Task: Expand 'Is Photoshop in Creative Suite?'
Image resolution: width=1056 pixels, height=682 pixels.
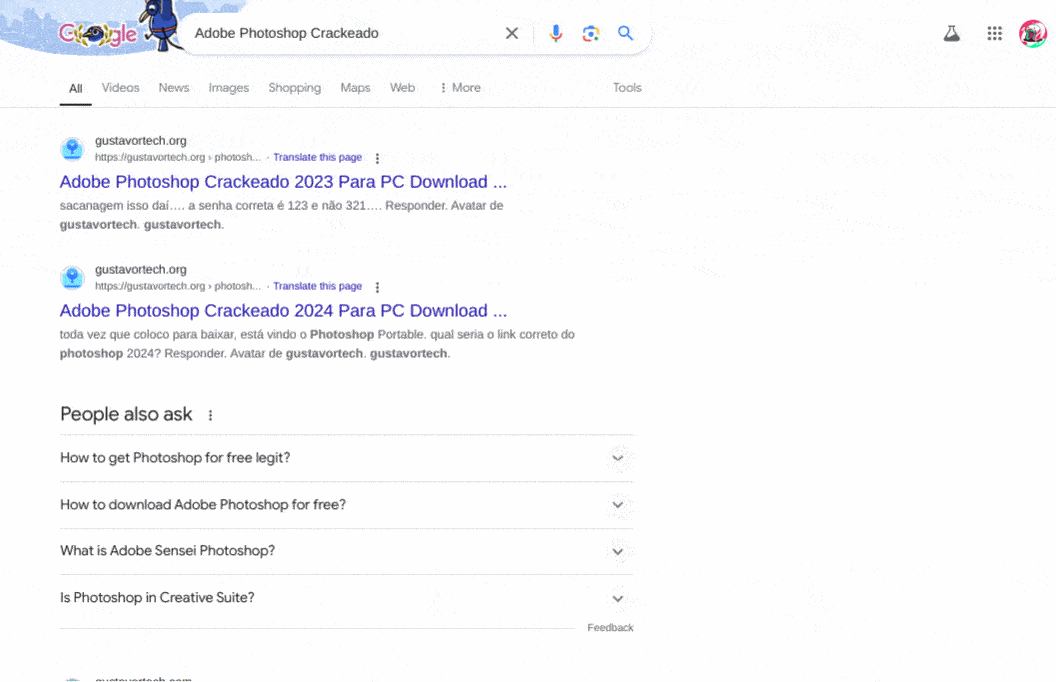Action: 346,598
